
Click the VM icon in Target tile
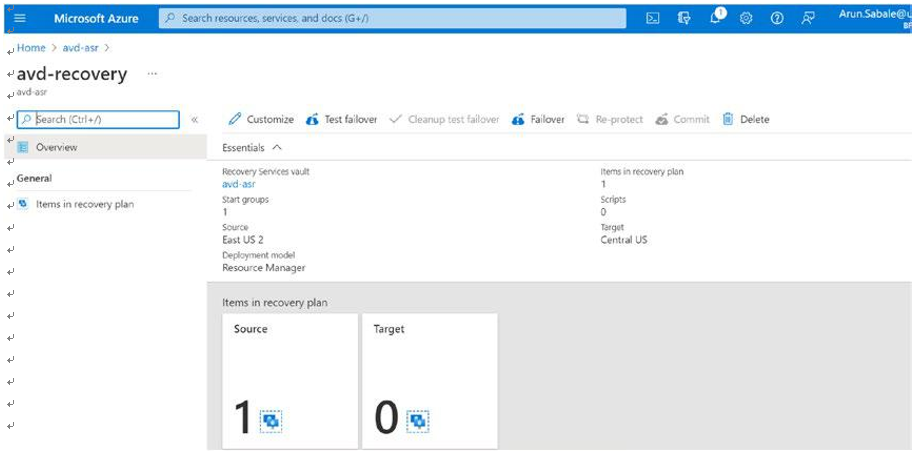pyautogui.click(x=418, y=421)
